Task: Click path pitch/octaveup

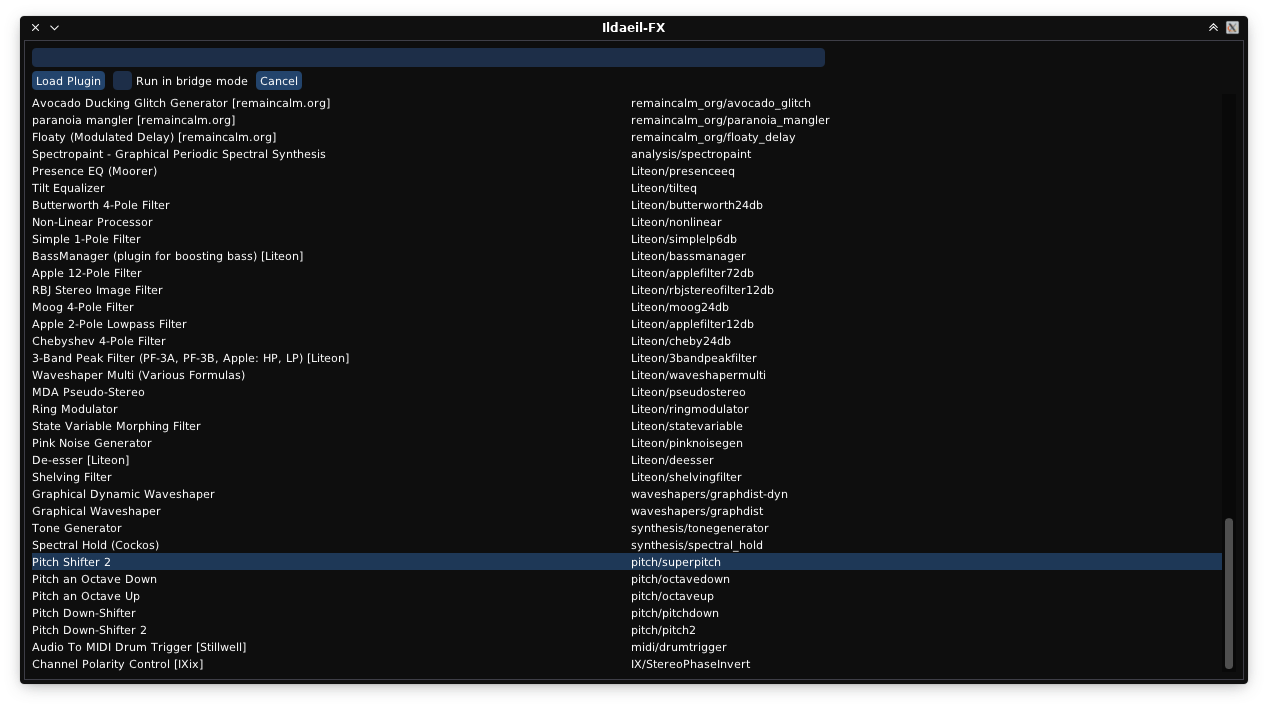Action: 672,596
